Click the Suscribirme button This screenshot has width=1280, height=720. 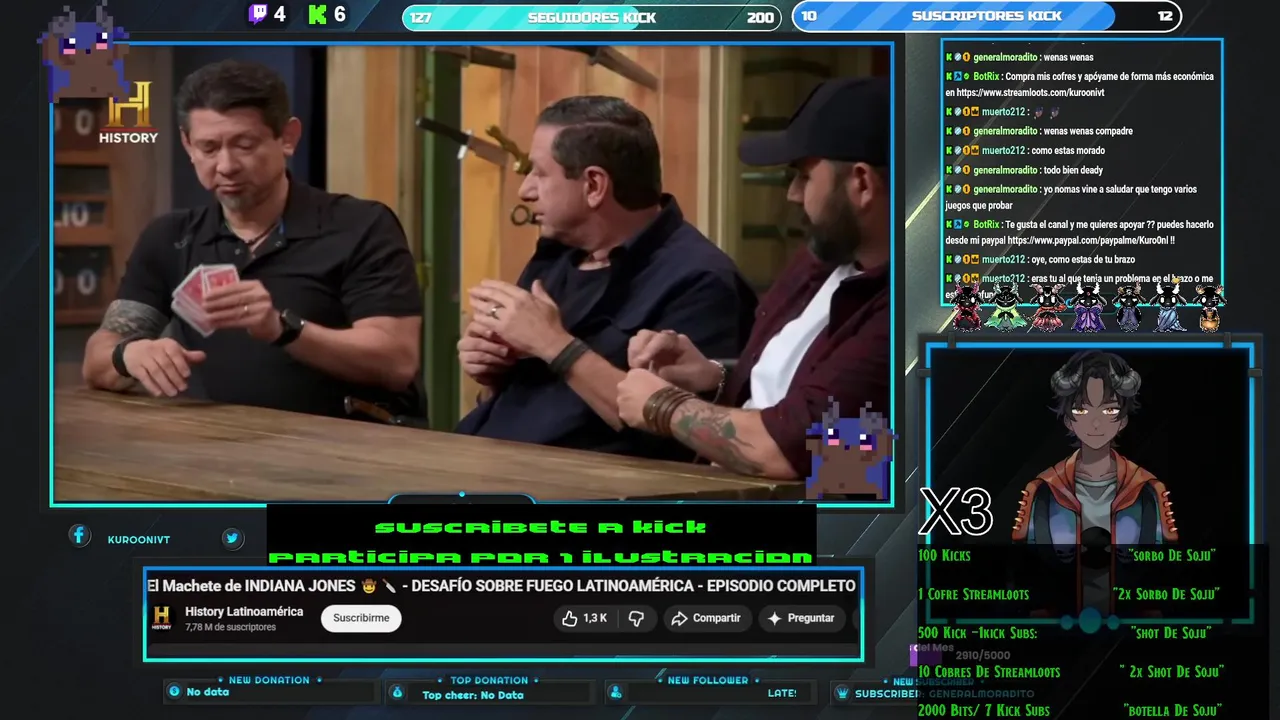(361, 618)
